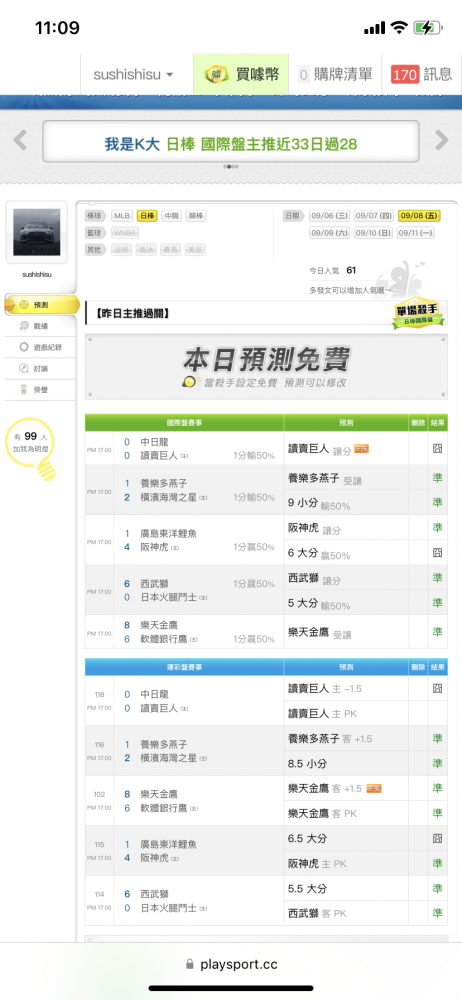Click the 囧 result for 讀賣巨人 讓分
The image size is (462, 1000).
click(437, 448)
